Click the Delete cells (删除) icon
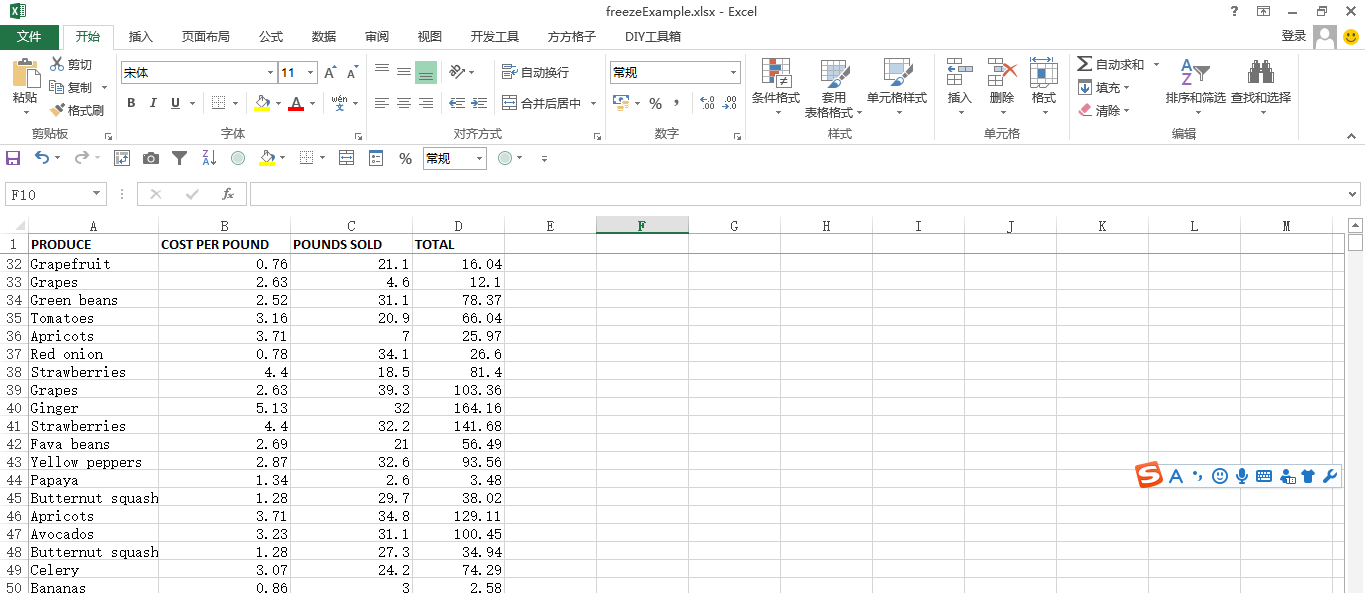This screenshot has height=593, width=1365. [x=1002, y=72]
